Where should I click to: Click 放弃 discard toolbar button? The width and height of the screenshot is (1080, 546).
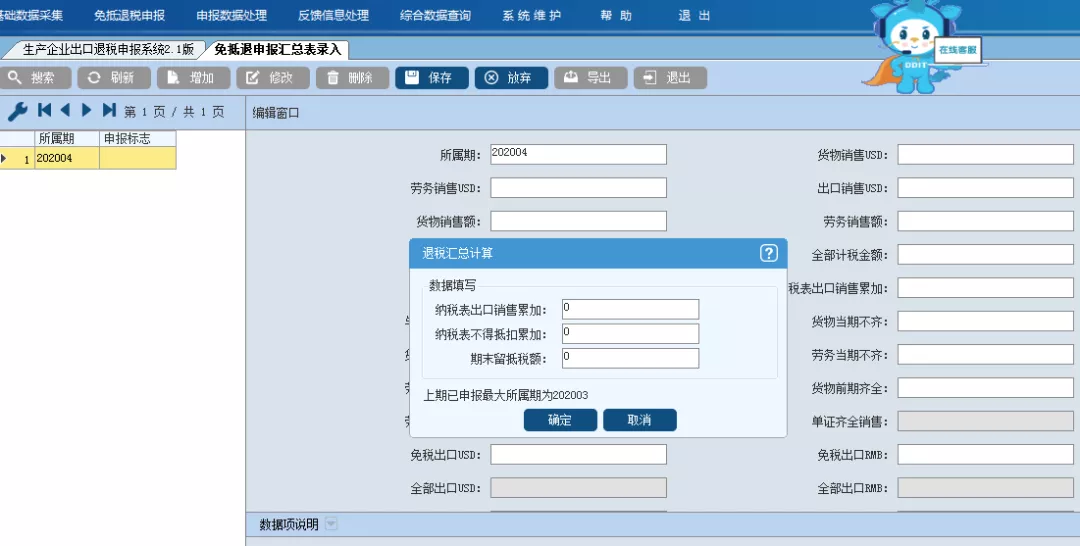tap(511, 78)
